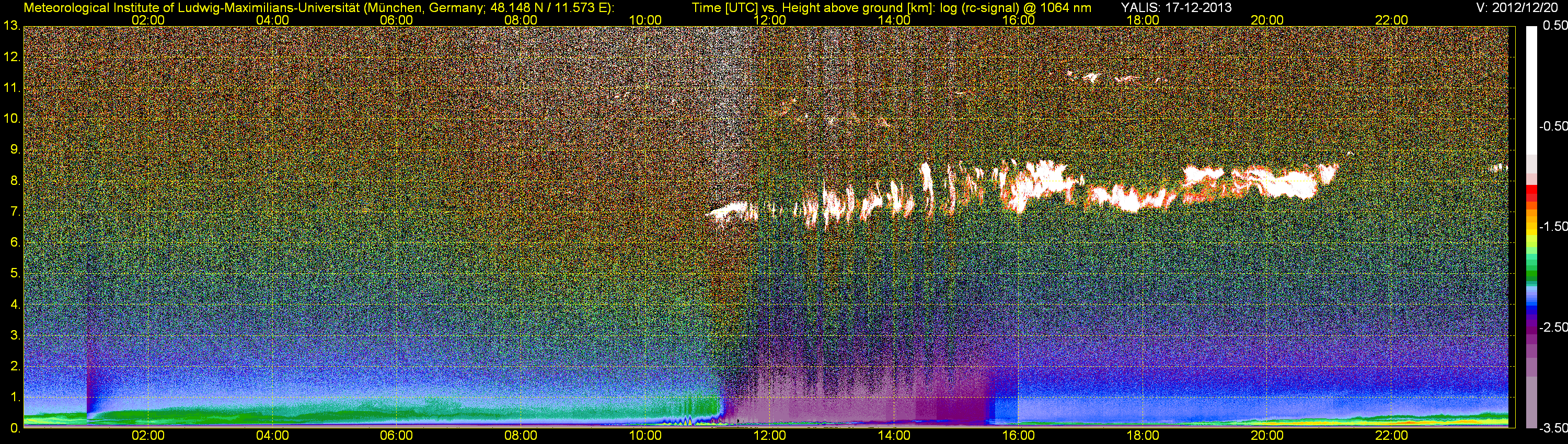The width and height of the screenshot is (1568, 444).
Task: Click the 'Time [UTC] vs. Height above ground [km]' title
Action: coord(813,7)
